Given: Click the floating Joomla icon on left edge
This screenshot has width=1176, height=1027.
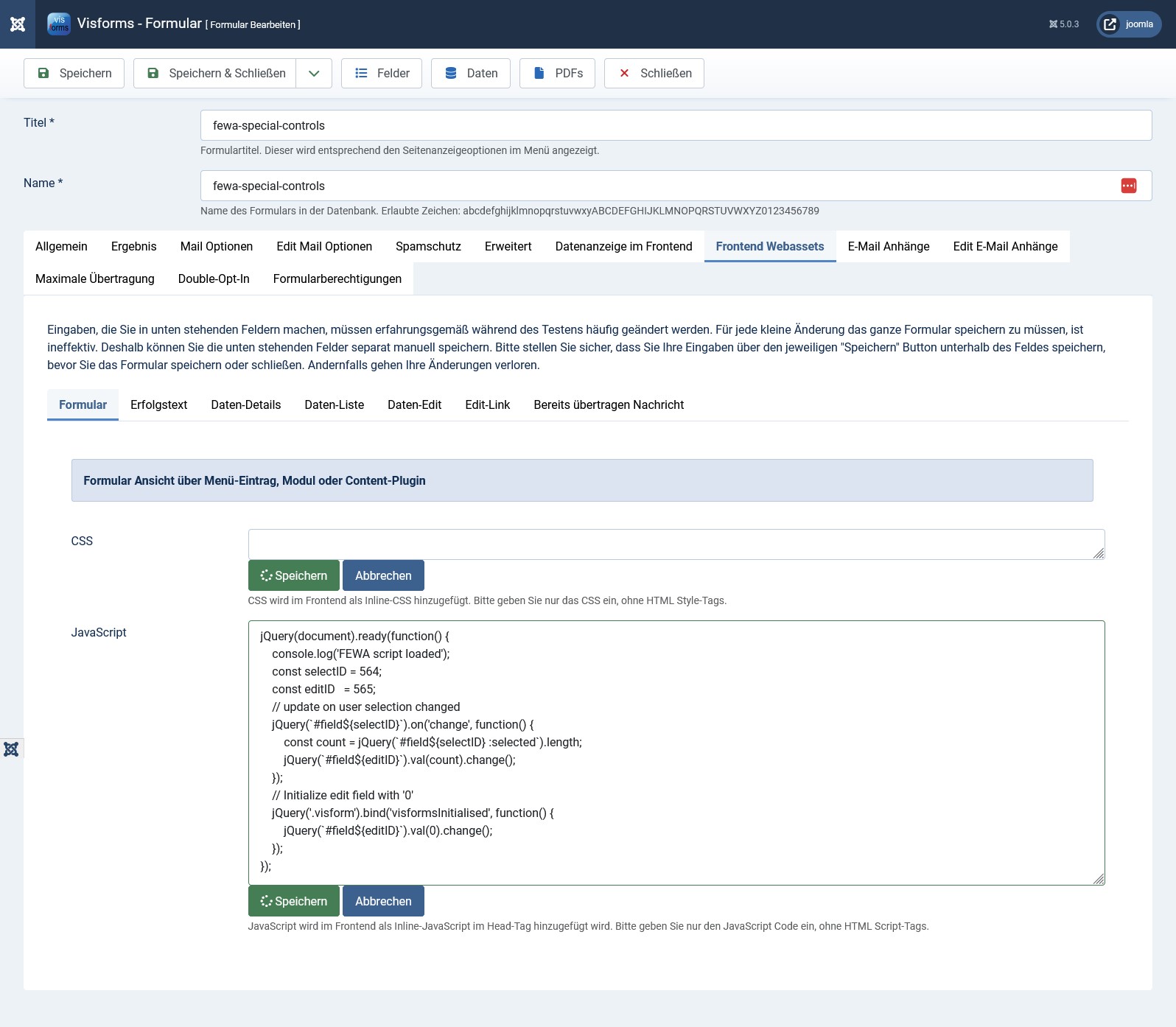Looking at the screenshot, I should 11,749.
